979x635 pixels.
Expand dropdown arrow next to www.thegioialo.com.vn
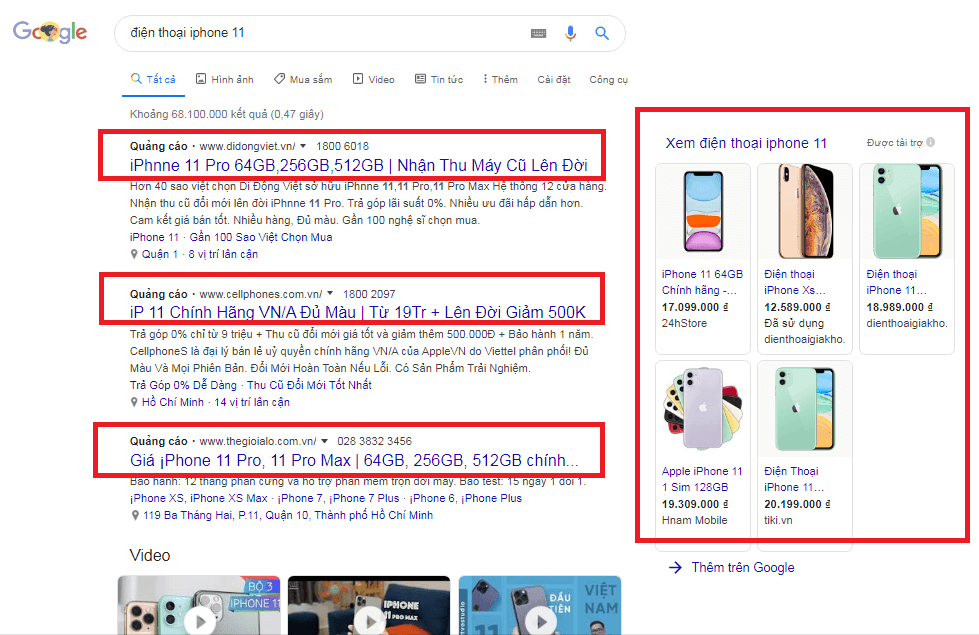[x=324, y=441]
